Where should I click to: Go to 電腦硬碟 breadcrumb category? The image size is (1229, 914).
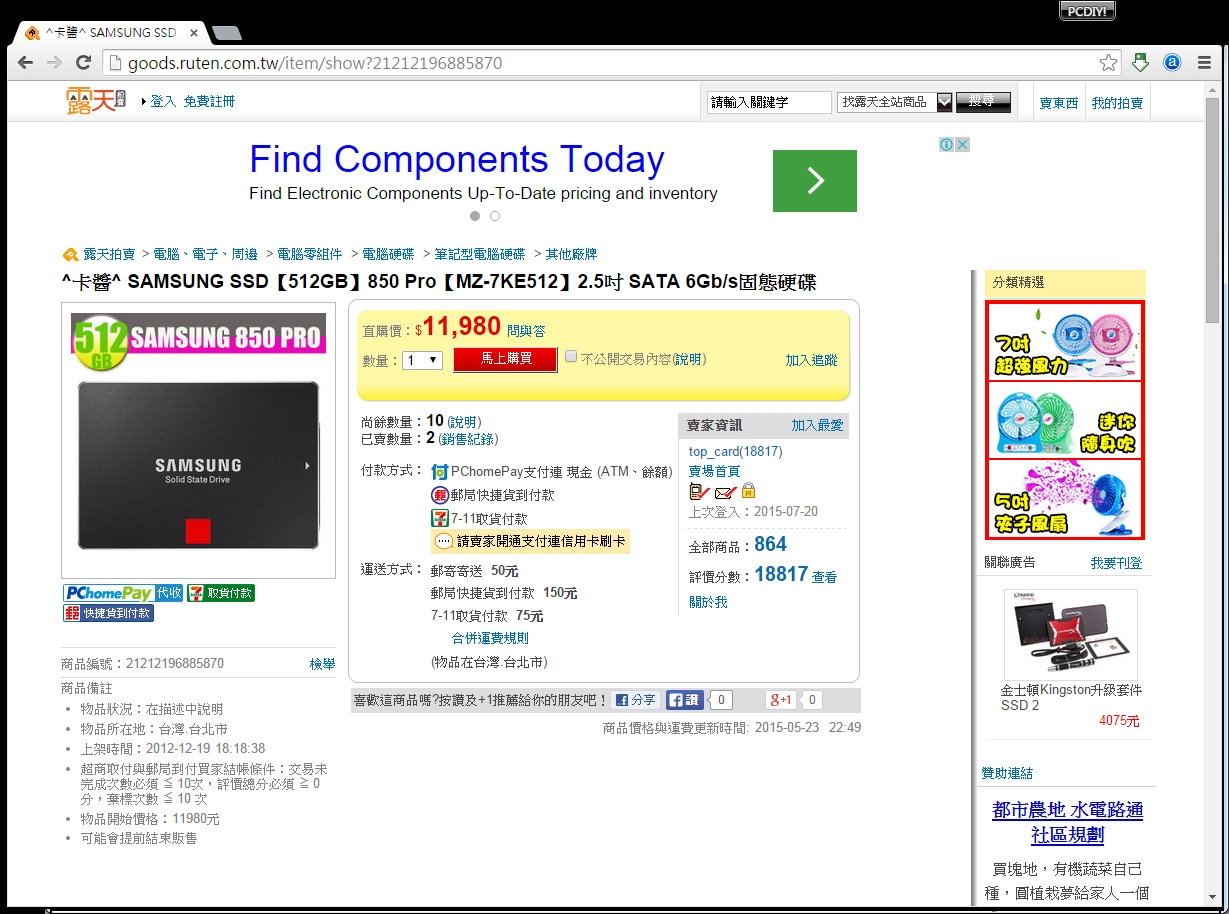(x=388, y=254)
